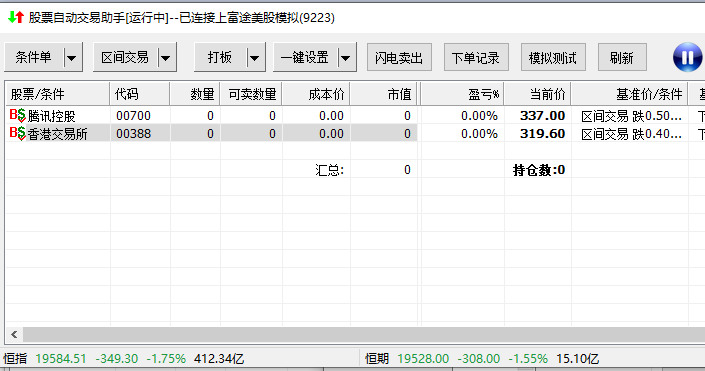The width and height of the screenshot is (705, 371).
Task: Click the 当前价 column header
Action: point(537,94)
